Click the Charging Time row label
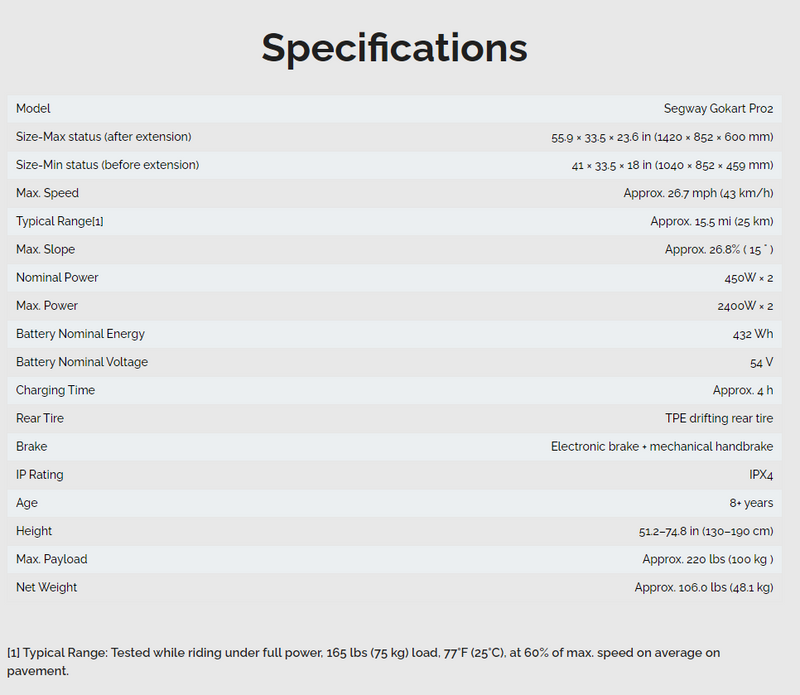 click(55, 390)
